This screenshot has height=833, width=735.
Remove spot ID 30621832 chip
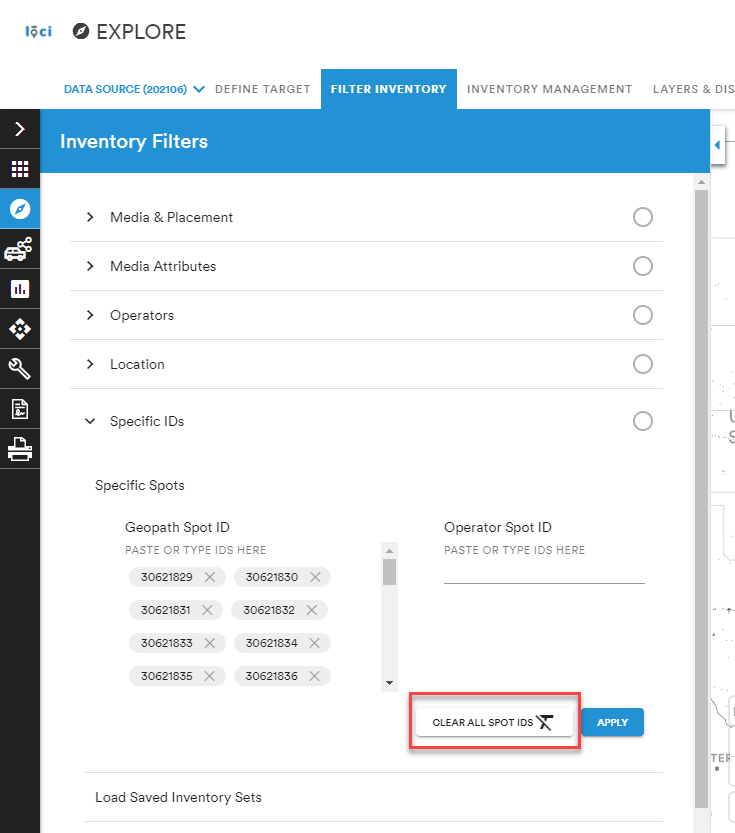[312, 610]
